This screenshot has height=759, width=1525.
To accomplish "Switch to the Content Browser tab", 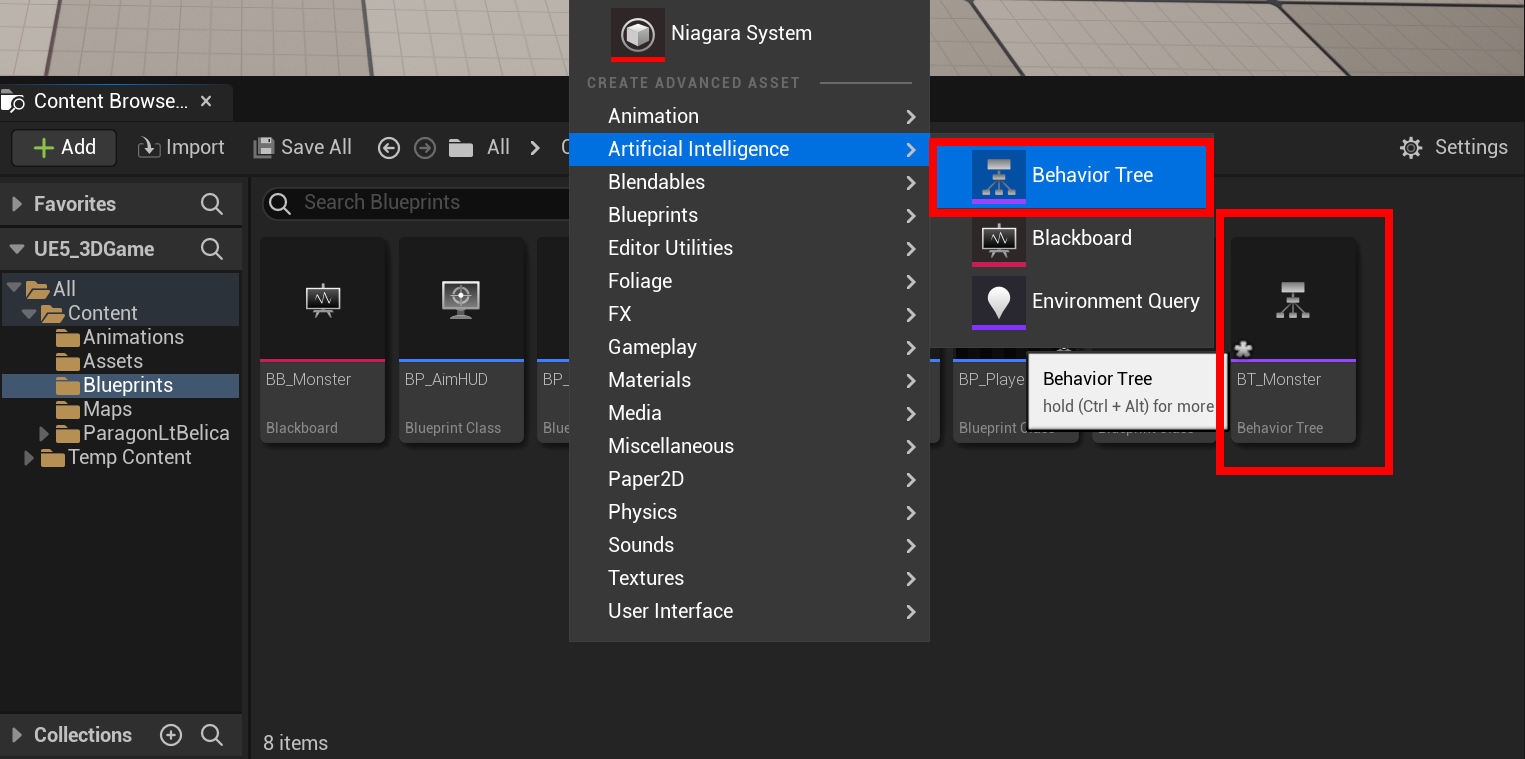I will click(110, 101).
